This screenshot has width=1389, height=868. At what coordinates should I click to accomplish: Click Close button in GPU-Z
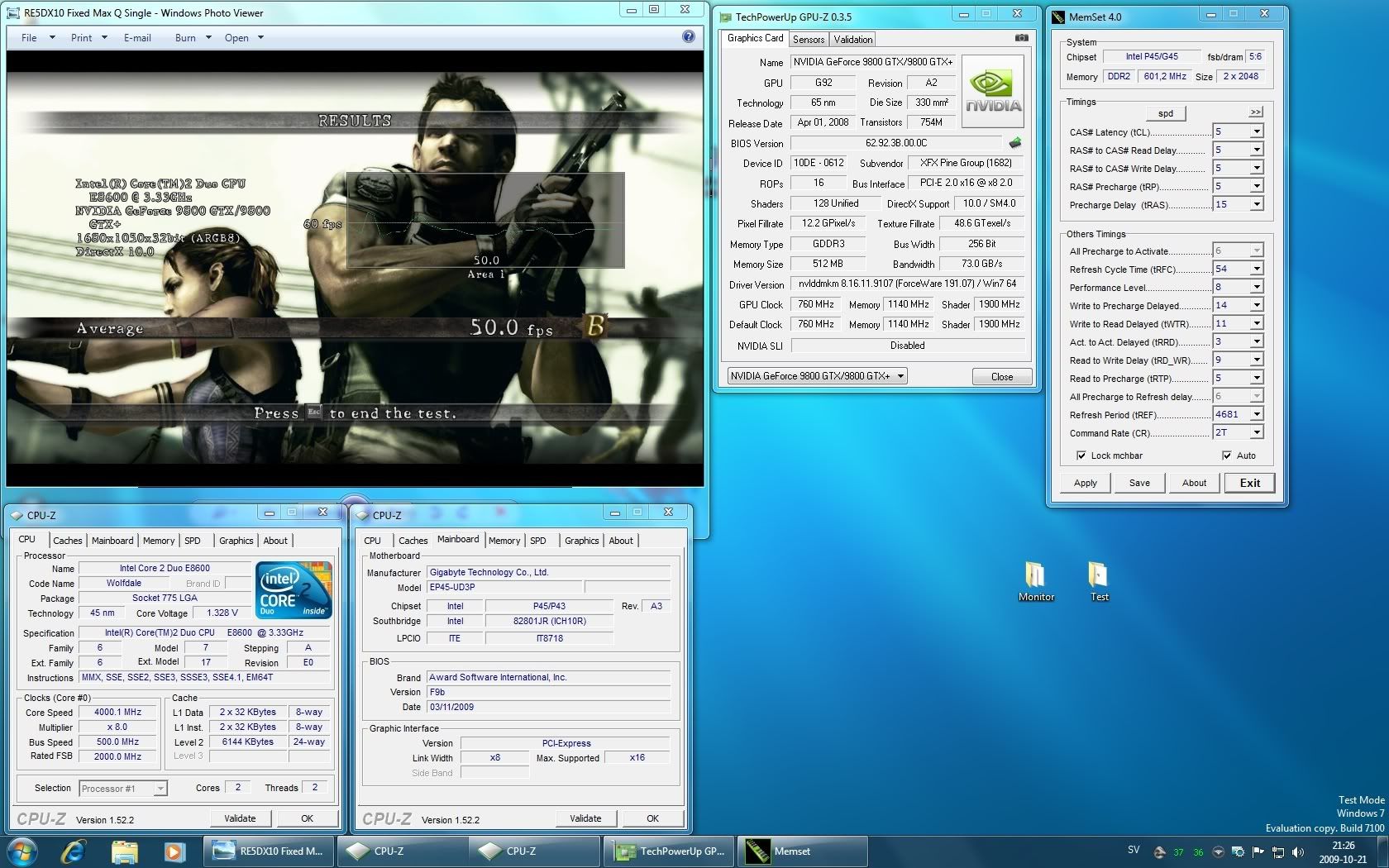1001,376
